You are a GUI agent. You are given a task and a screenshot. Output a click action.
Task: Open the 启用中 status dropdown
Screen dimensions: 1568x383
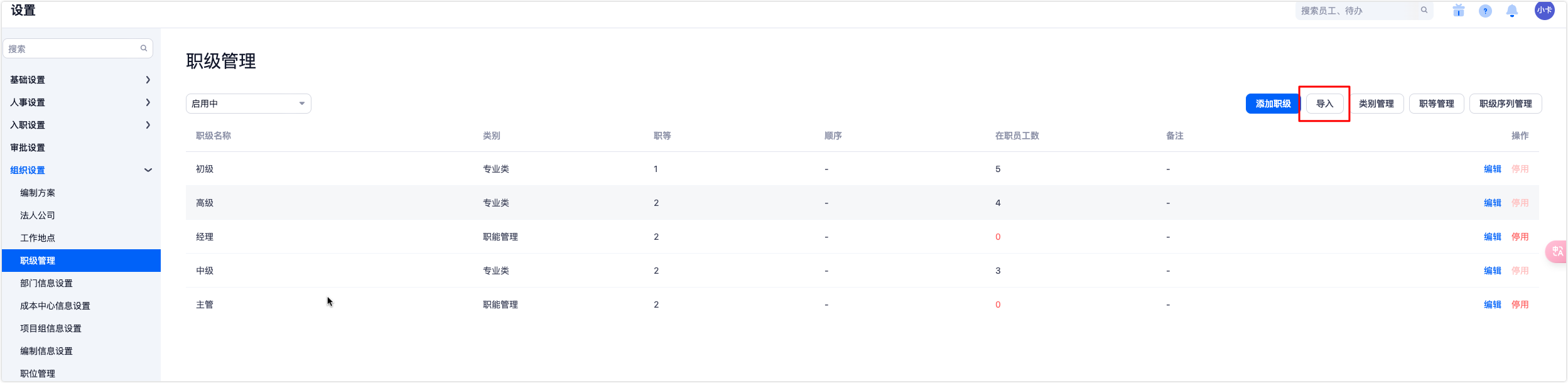coord(248,104)
